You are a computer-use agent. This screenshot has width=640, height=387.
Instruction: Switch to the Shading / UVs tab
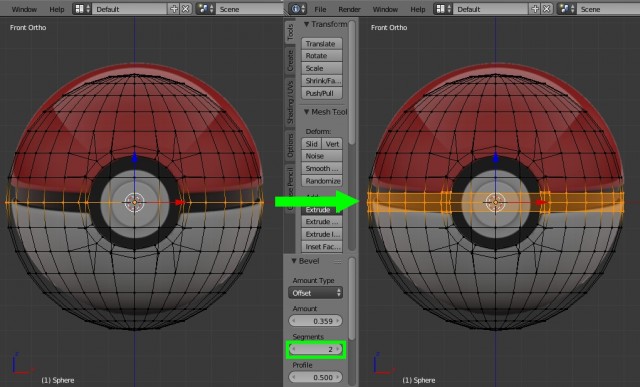(290, 102)
